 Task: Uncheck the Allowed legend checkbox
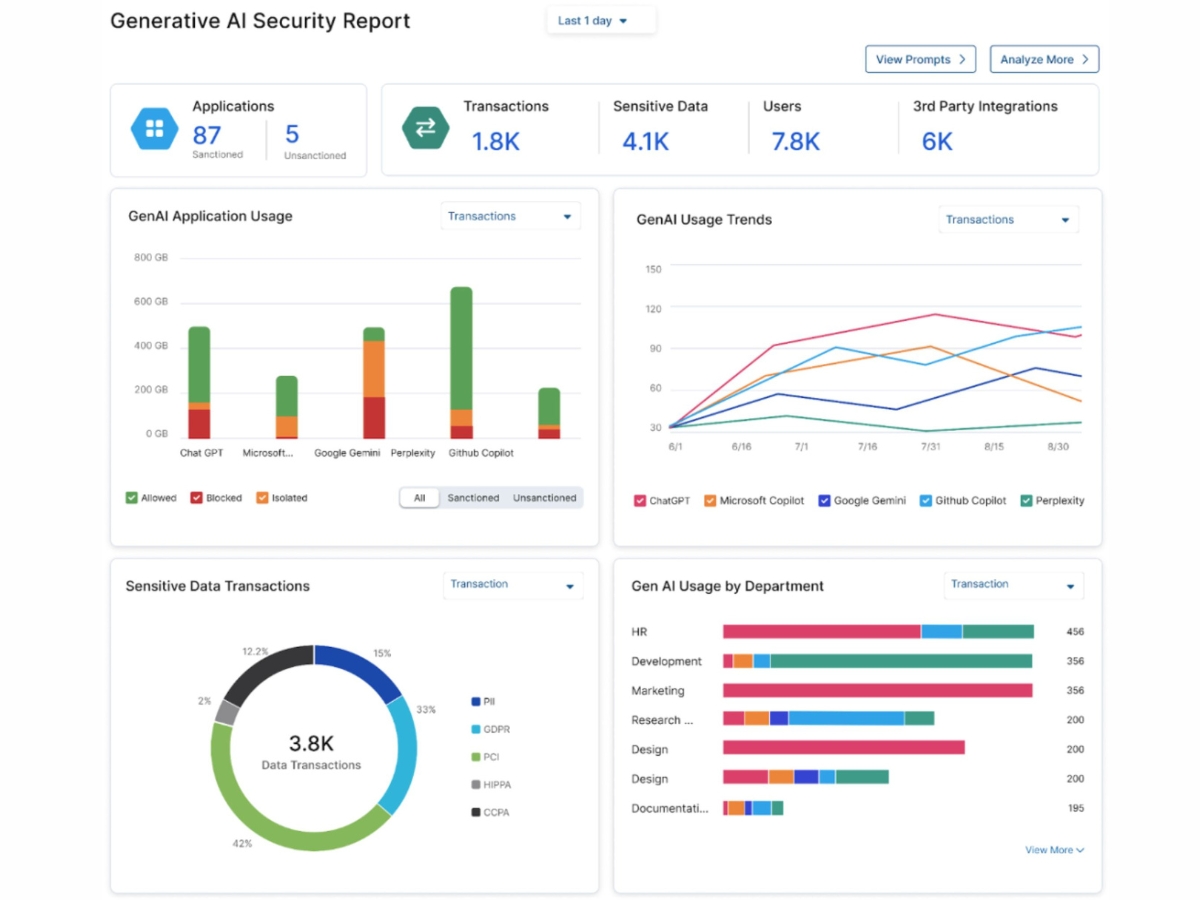tap(132, 498)
